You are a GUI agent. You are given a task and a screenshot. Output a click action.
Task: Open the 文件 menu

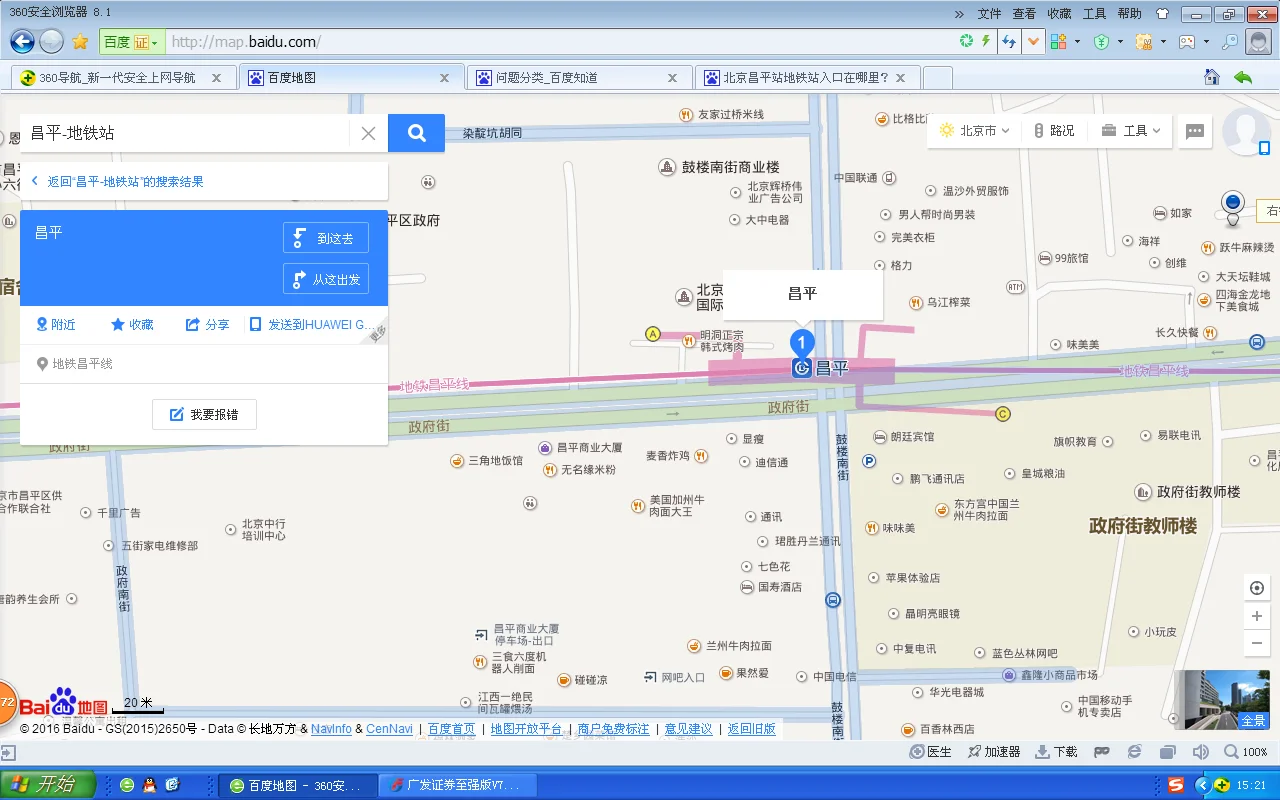989,13
